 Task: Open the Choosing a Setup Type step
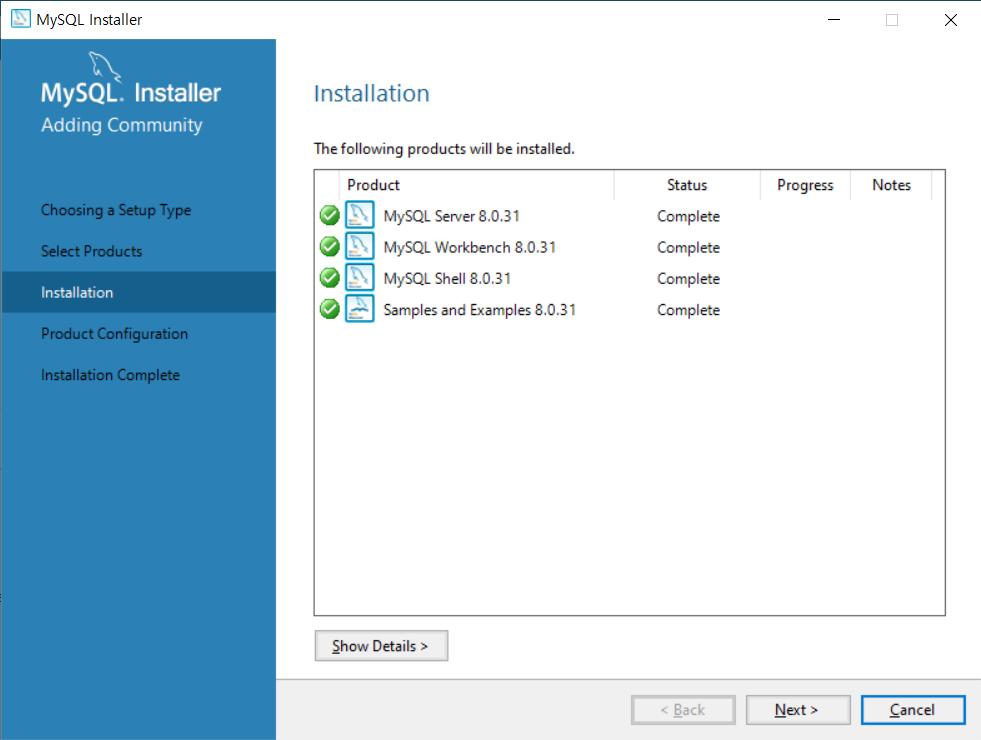tap(116, 210)
